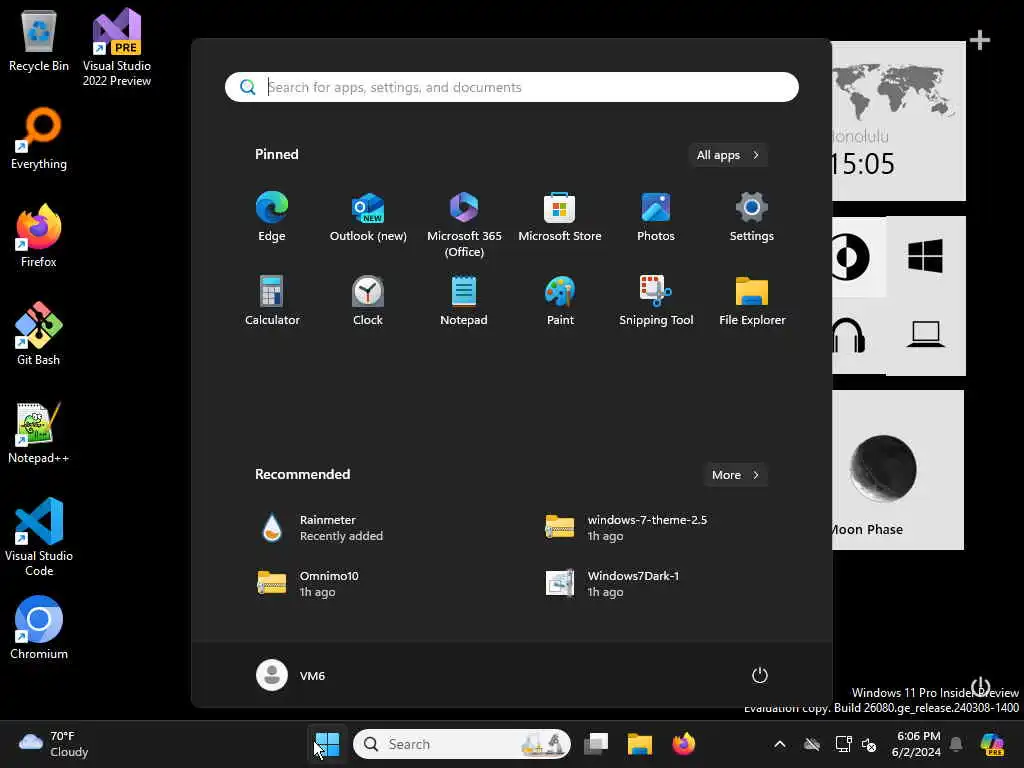Open Microsoft 365 (Office) app
This screenshot has width=1024, height=768.
464,225
